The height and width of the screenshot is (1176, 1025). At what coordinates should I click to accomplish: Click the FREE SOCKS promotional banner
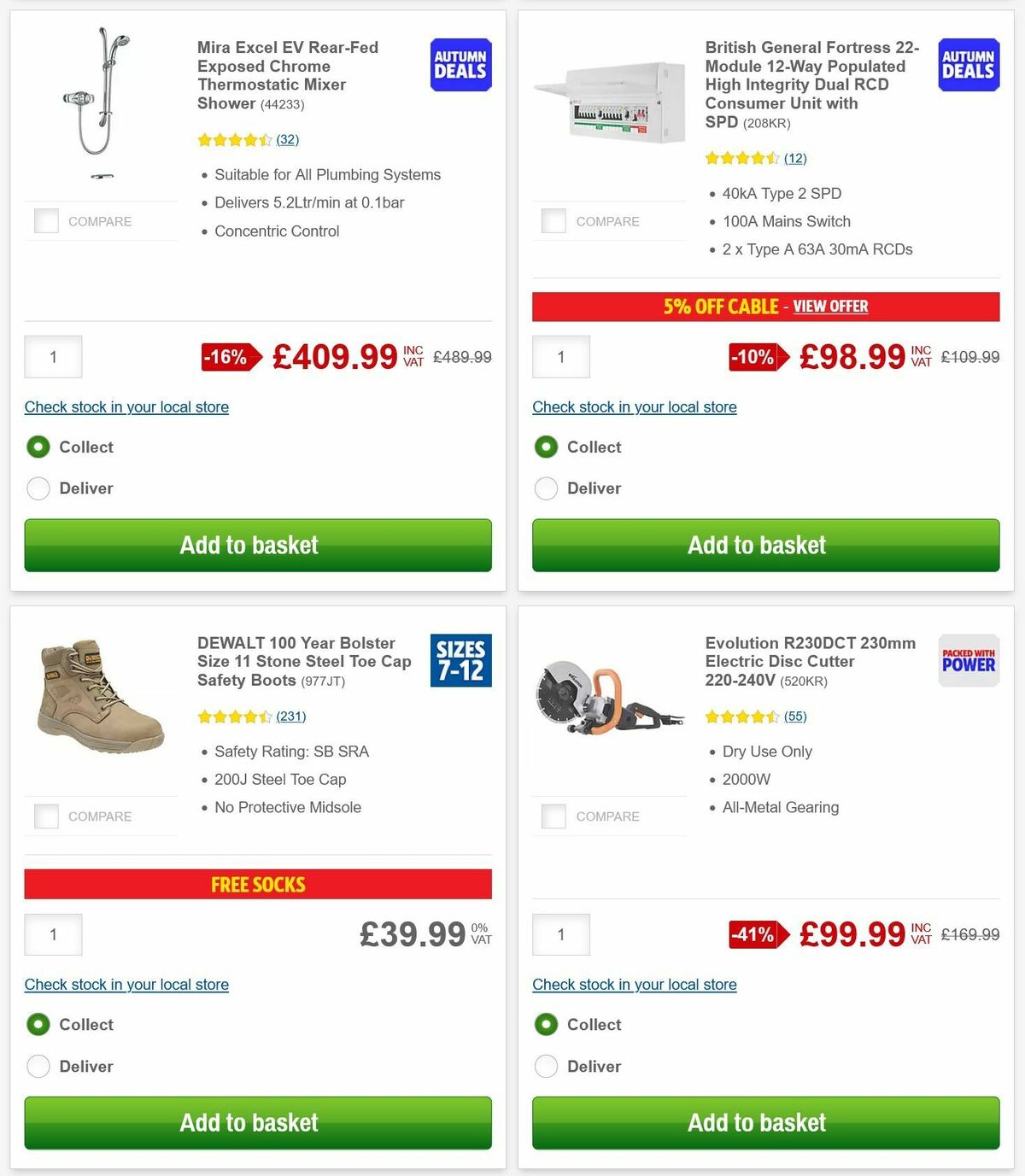tap(257, 884)
